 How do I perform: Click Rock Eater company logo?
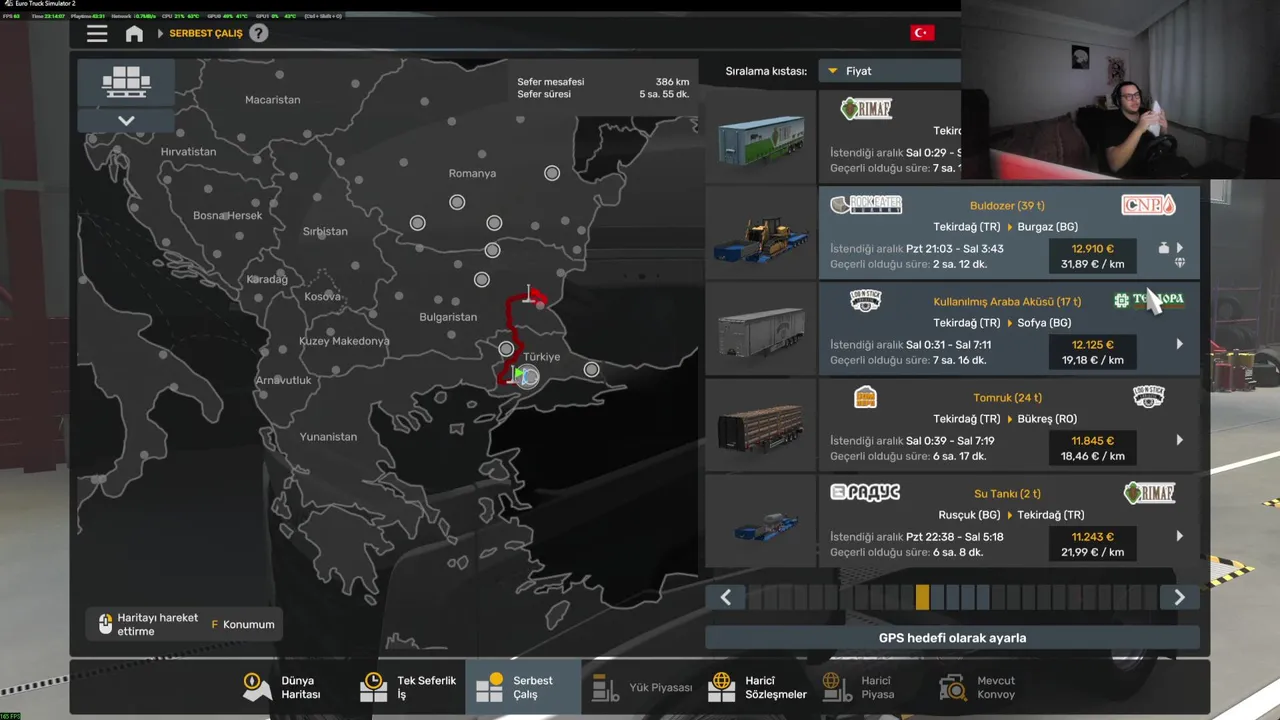coord(866,205)
